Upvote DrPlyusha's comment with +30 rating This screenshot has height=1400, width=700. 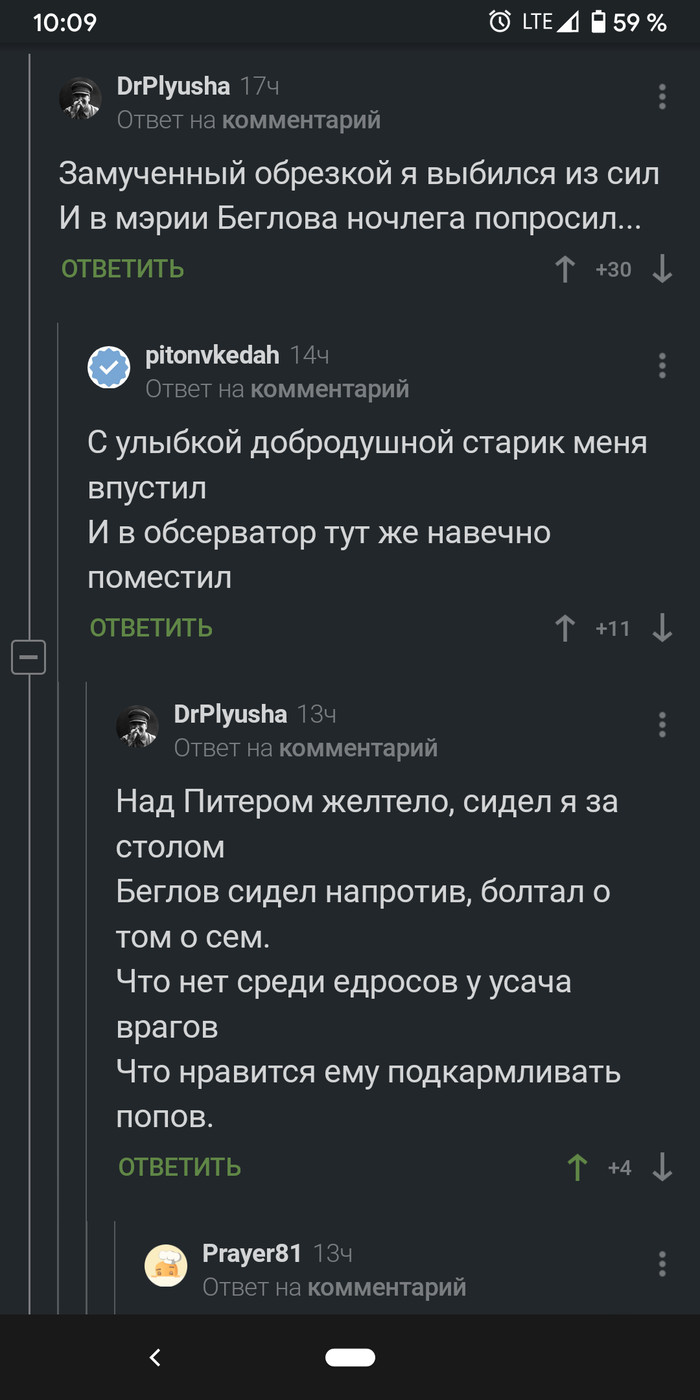pos(565,269)
